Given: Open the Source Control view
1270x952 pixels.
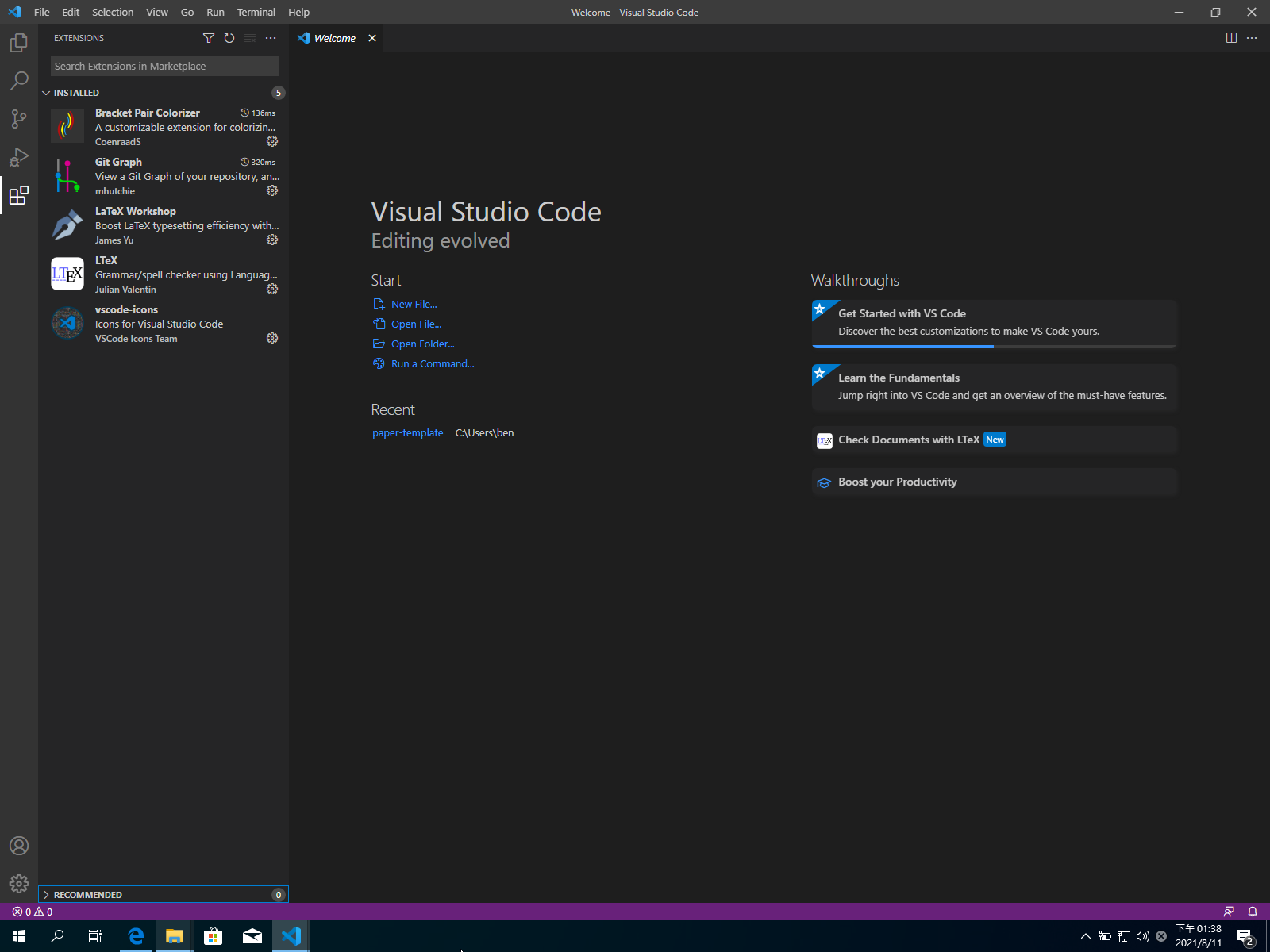Looking at the screenshot, I should [x=19, y=119].
